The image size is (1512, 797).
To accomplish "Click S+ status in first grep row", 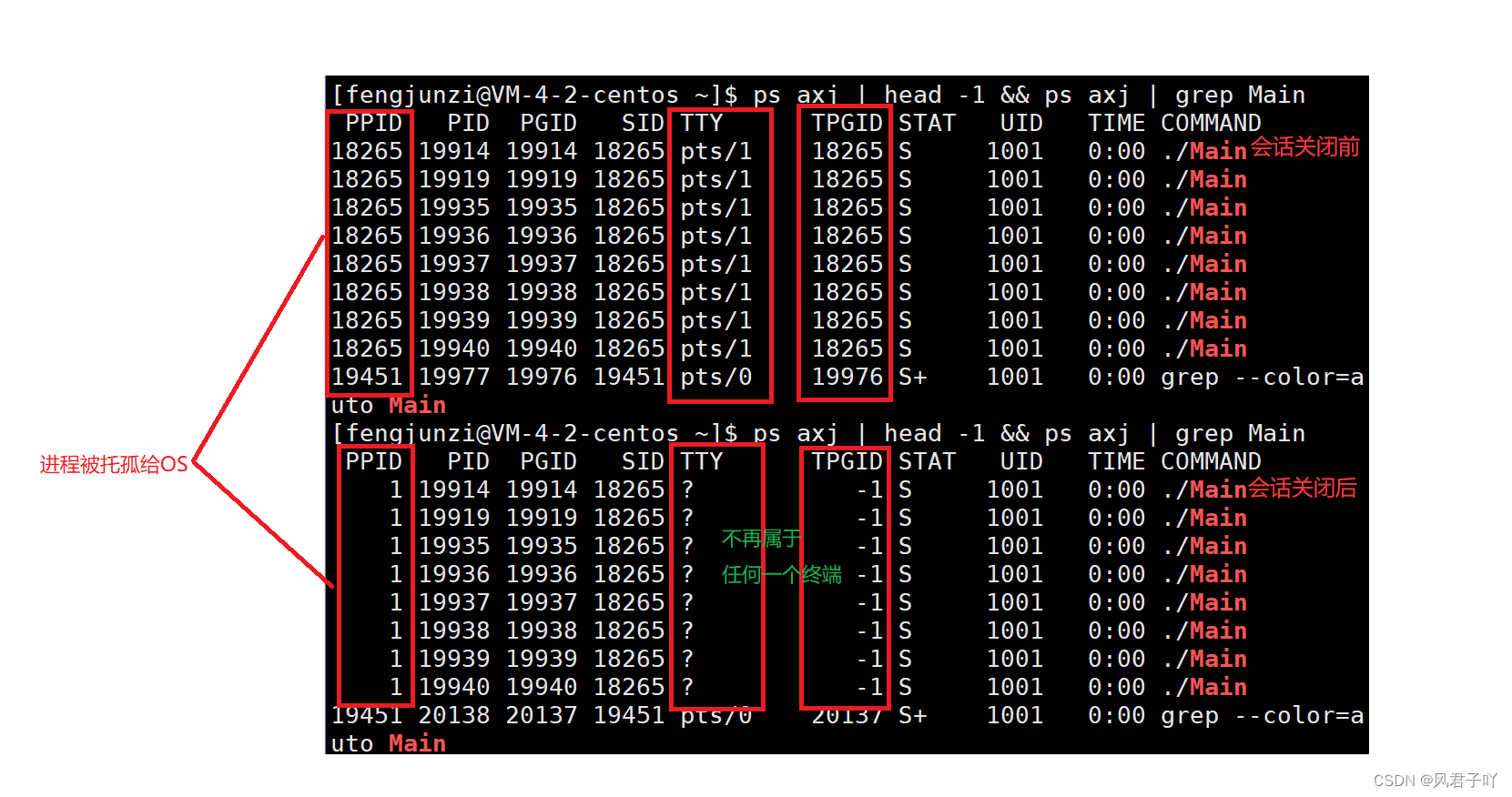I will (x=913, y=377).
